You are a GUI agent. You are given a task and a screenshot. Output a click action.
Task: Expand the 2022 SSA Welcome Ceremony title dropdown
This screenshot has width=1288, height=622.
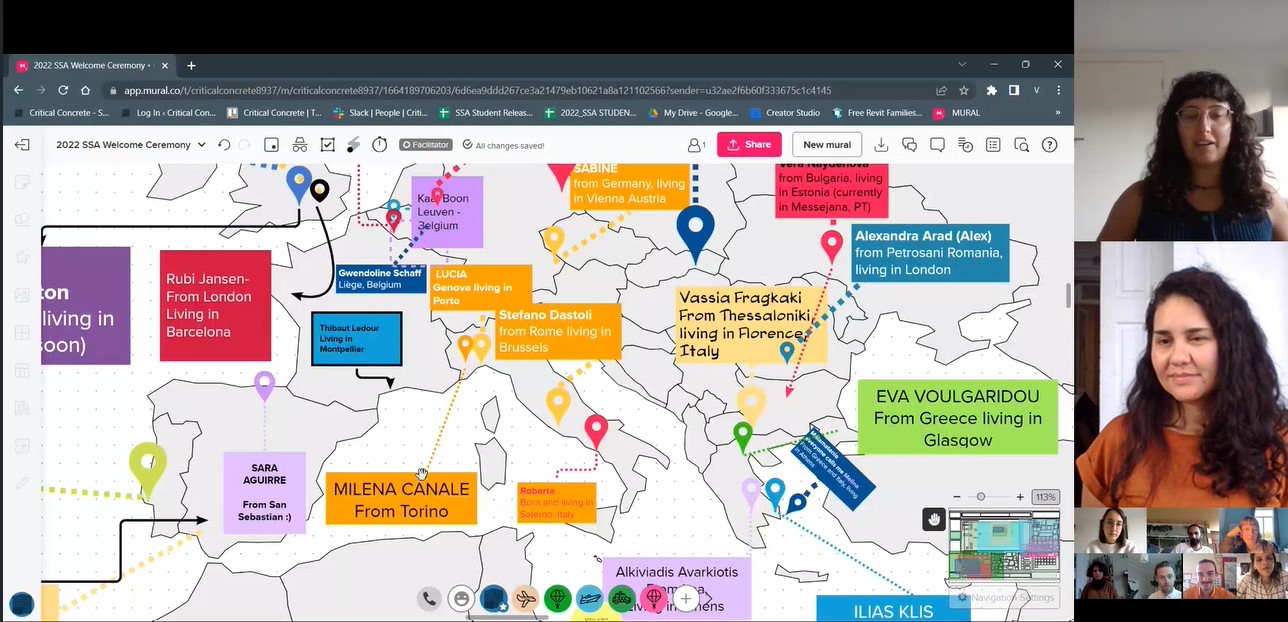click(x=201, y=145)
